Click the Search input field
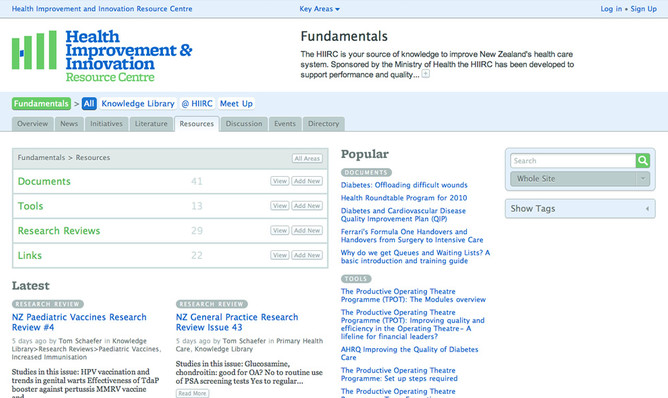This screenshot has width=668, height=398. 573,161
